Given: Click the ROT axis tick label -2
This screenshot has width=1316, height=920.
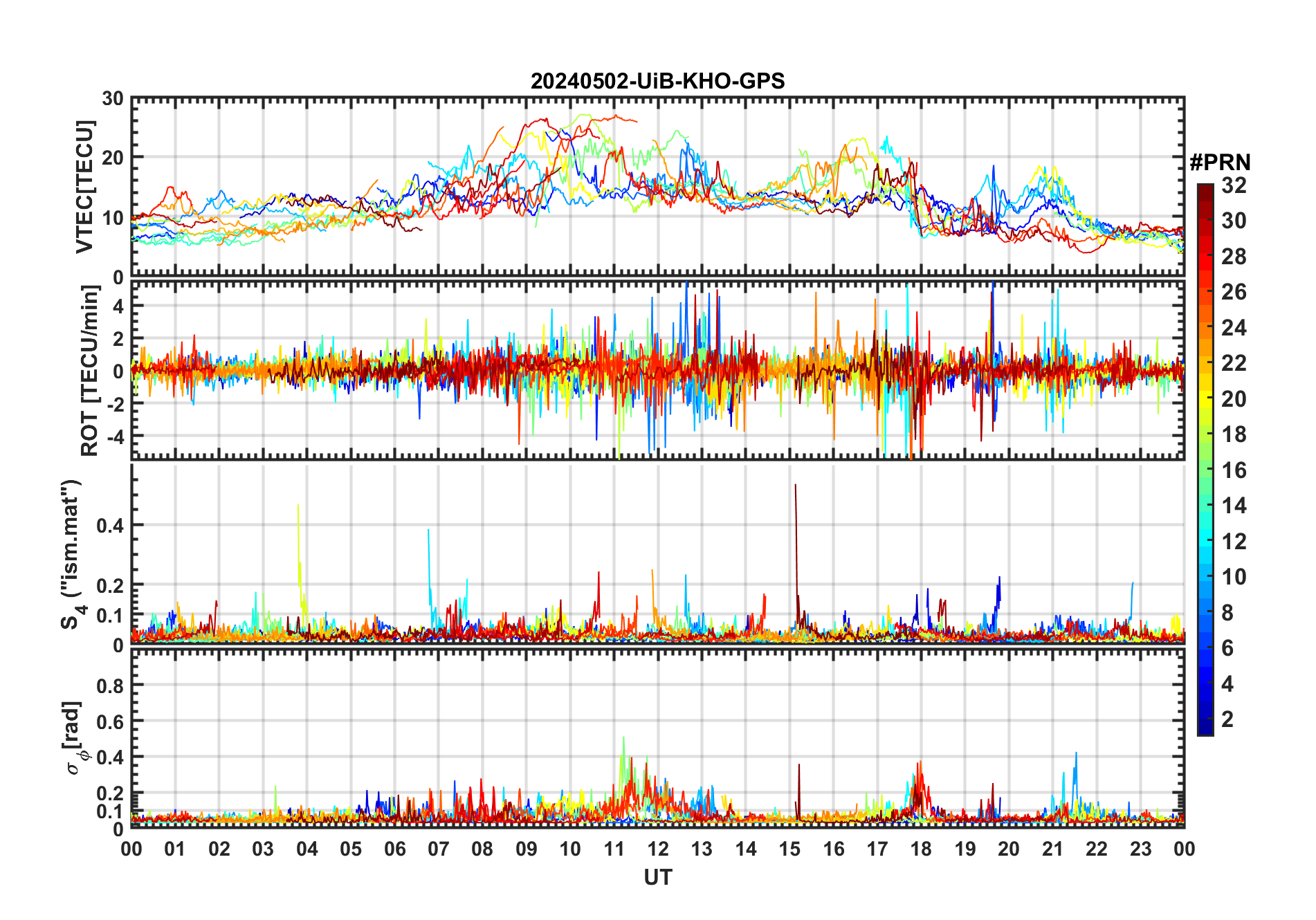Looking at the screenshot, I should pos(115,404).
